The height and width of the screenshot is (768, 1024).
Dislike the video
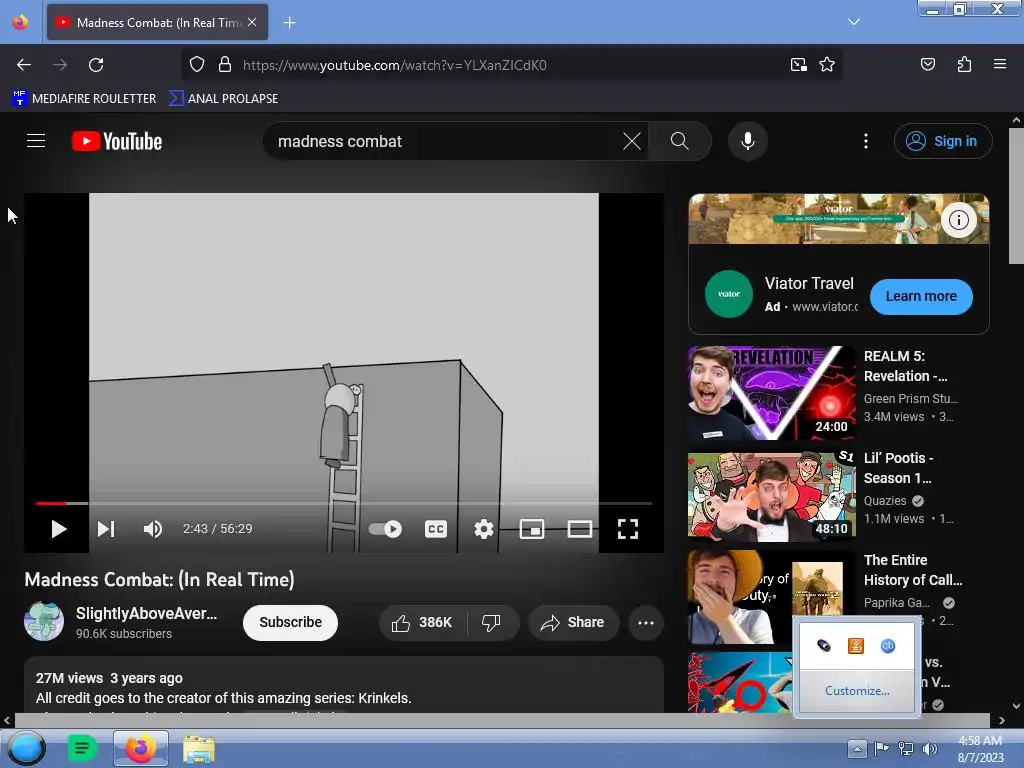pyautogui.click(x=492, y=623)
